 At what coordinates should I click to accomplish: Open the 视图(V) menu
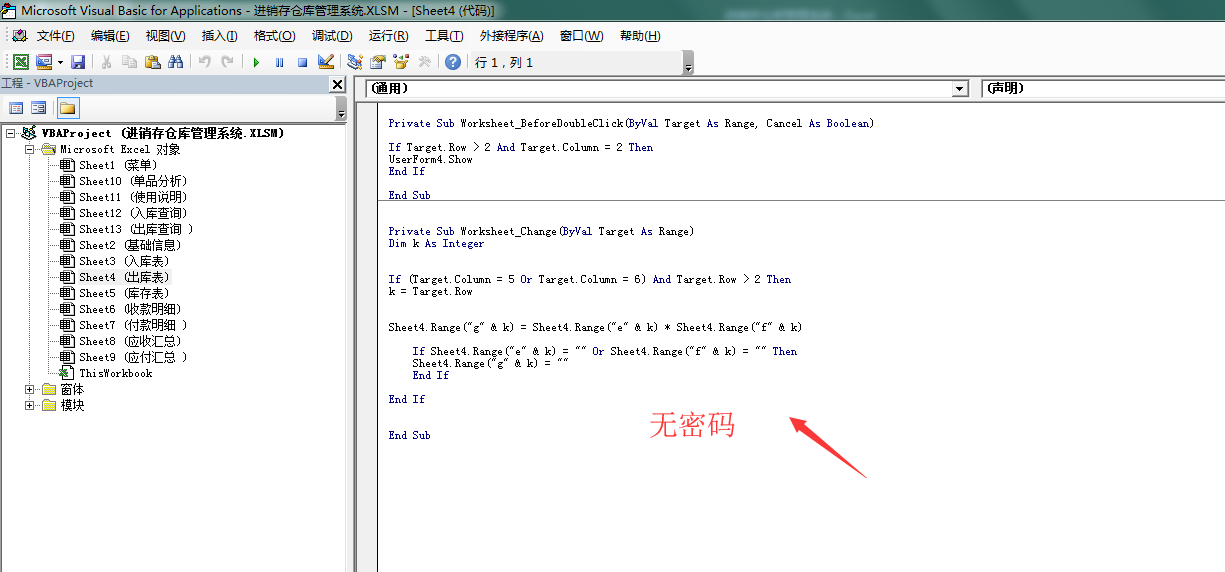point(165,36)
